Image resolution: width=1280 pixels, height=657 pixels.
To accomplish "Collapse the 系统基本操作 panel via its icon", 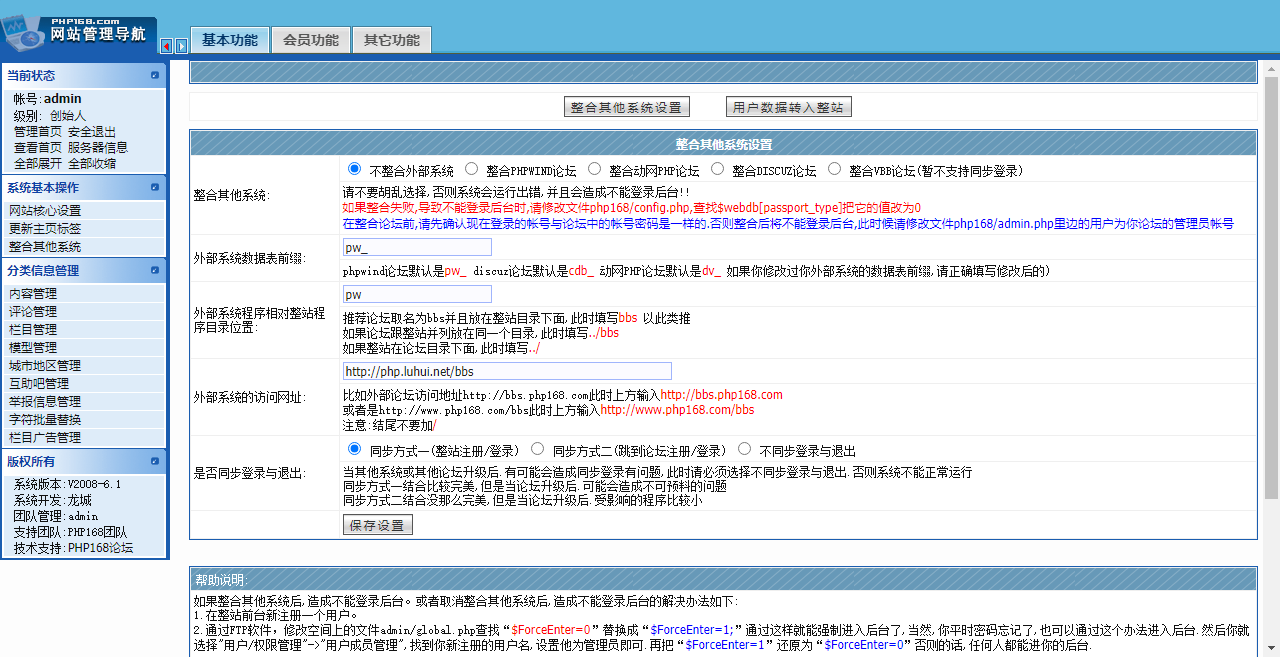I will (155, 187).
